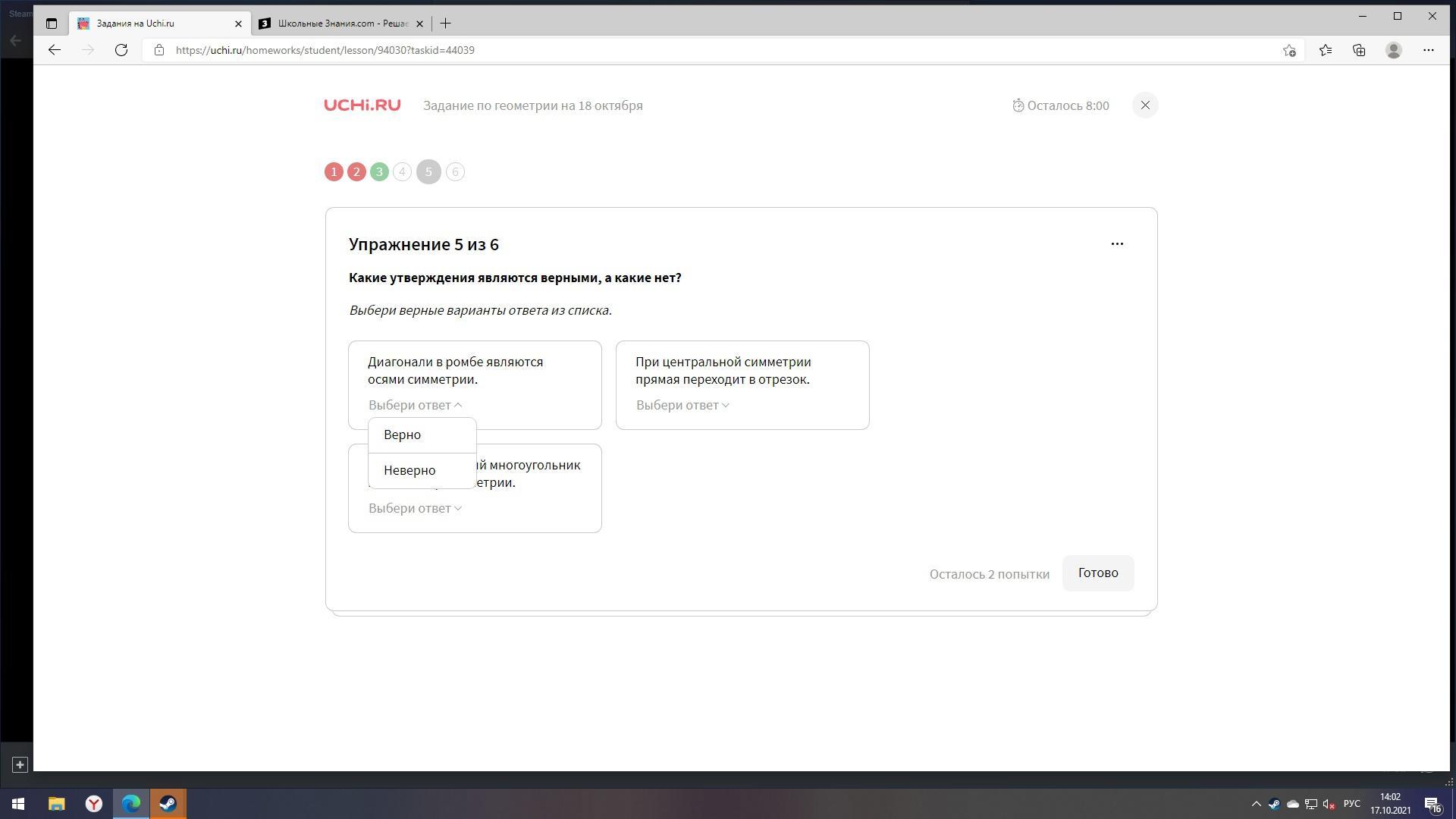
Task: Open browser Collections icon
Action: tap(1359, 50)
